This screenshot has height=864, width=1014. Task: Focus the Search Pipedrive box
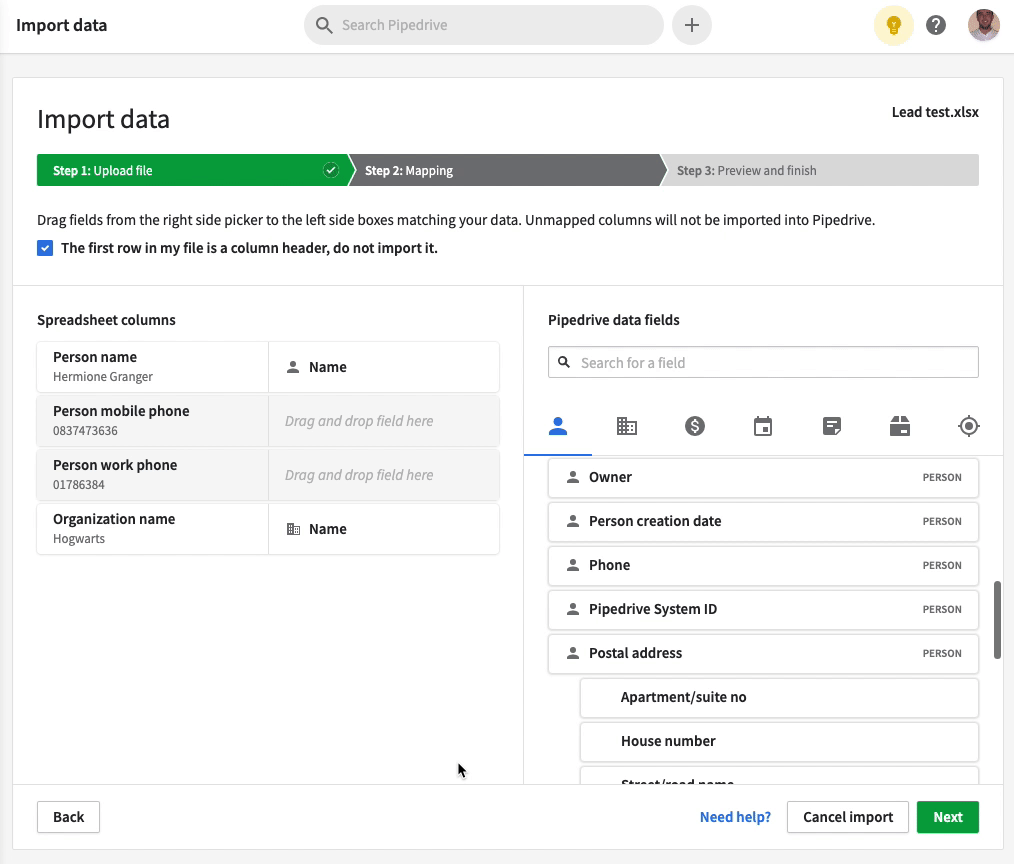point(484,25)
